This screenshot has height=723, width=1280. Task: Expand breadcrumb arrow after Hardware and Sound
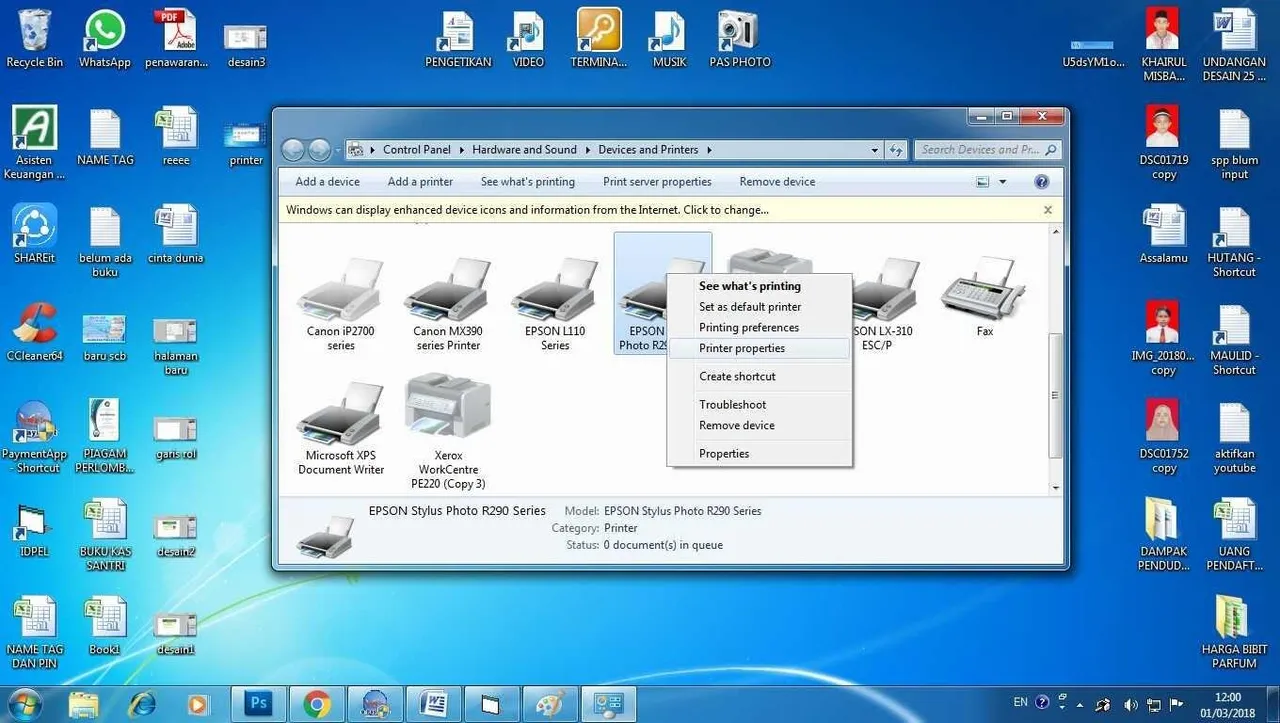point(588,150)
